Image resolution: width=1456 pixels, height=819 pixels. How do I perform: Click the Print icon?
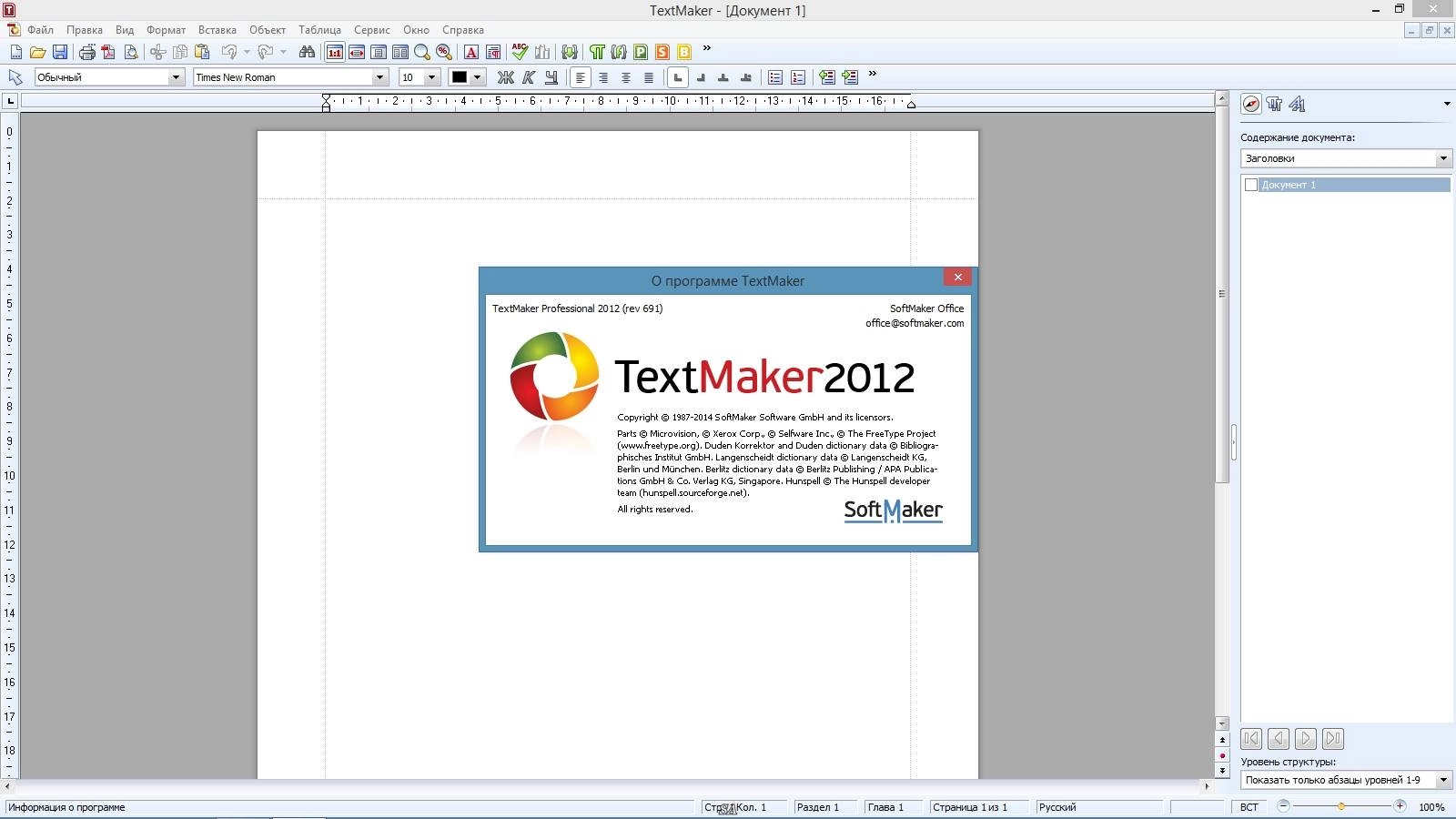(x=87, y=52)
